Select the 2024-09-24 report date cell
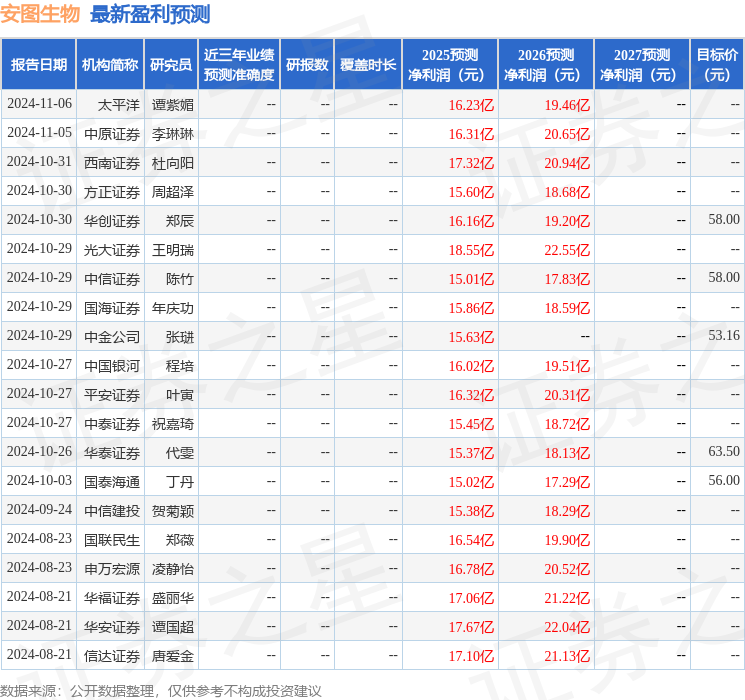The height and width of the screenshot is (700, 745). [39, 510]
